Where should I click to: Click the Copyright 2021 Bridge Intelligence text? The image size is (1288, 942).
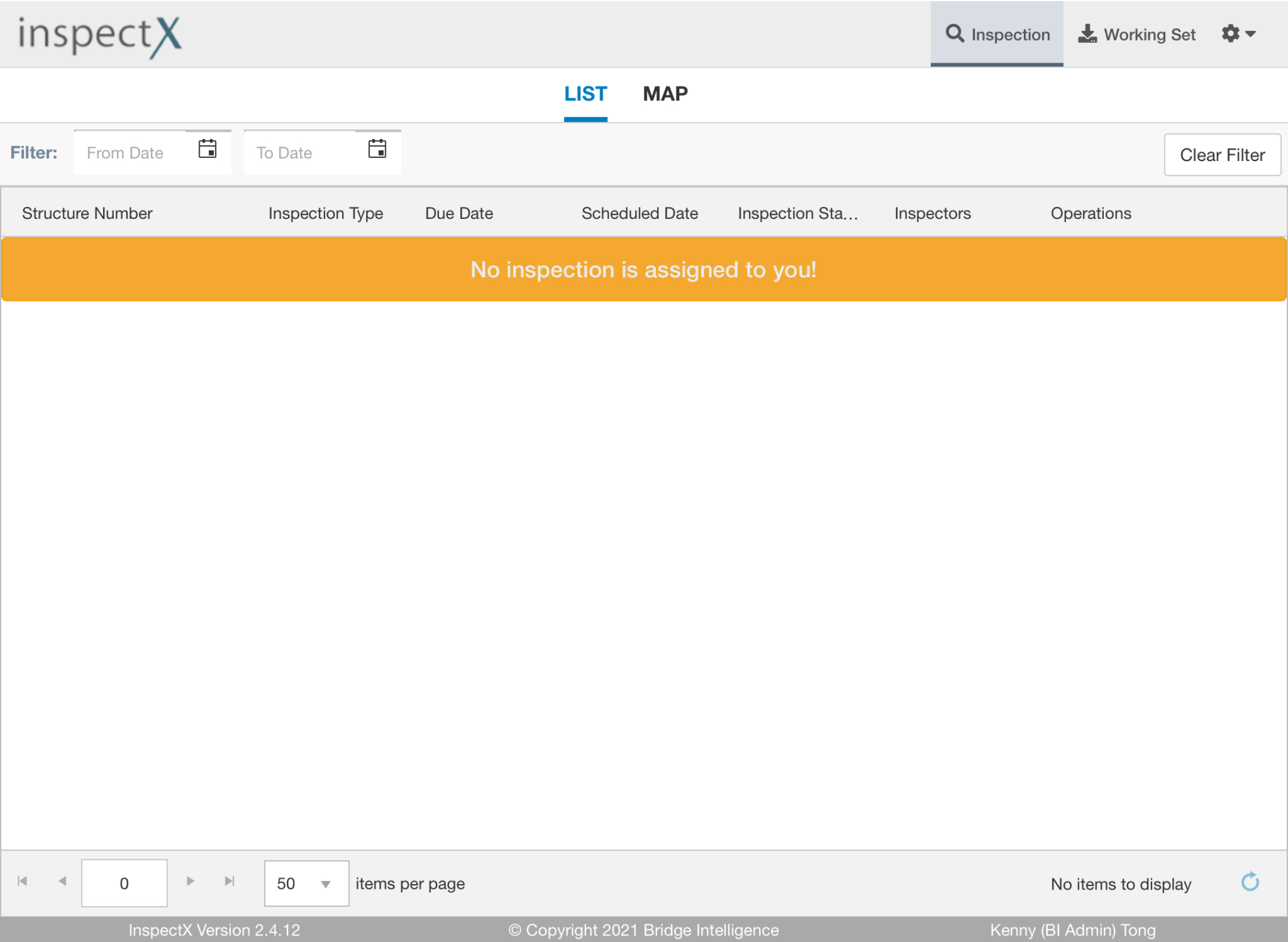(644, 930)
